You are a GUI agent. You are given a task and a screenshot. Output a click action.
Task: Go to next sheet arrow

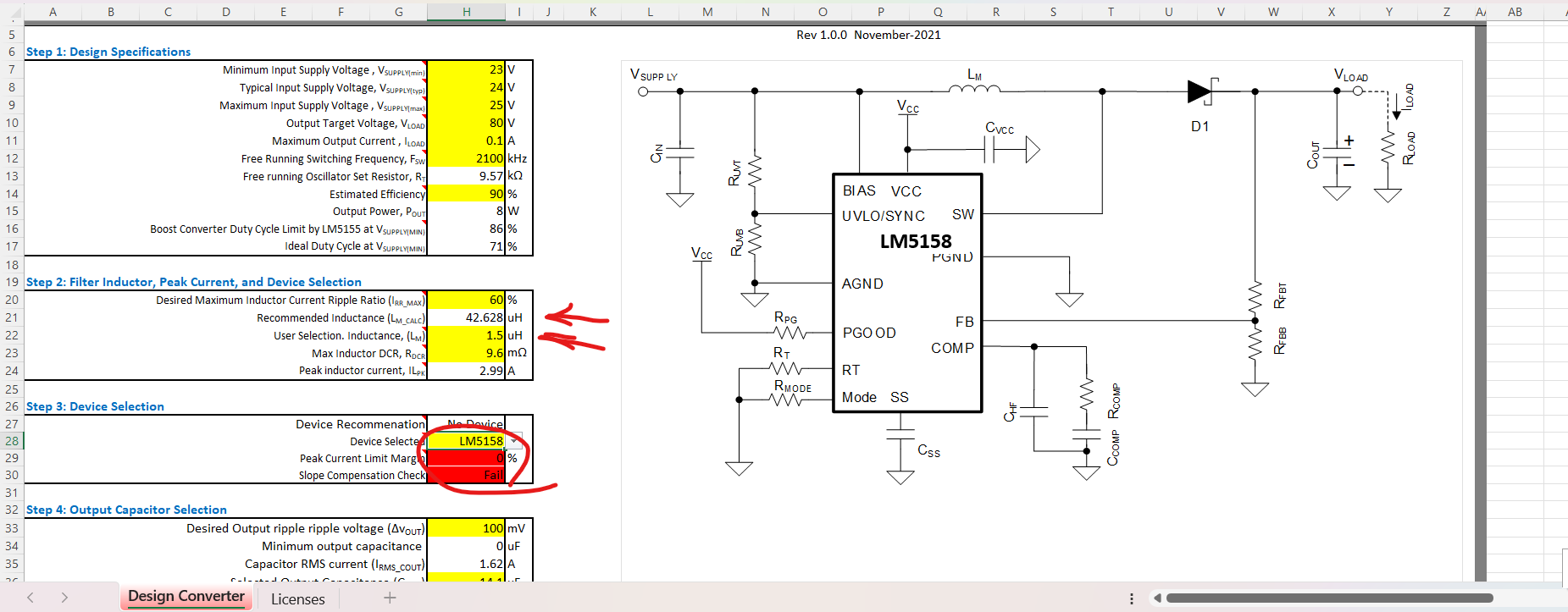(x=64, y=598)
